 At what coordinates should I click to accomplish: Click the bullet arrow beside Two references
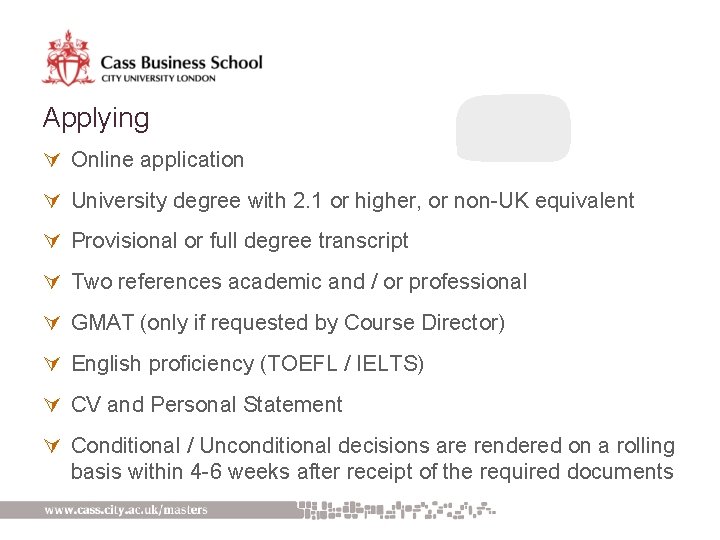(x=52, y=281)
